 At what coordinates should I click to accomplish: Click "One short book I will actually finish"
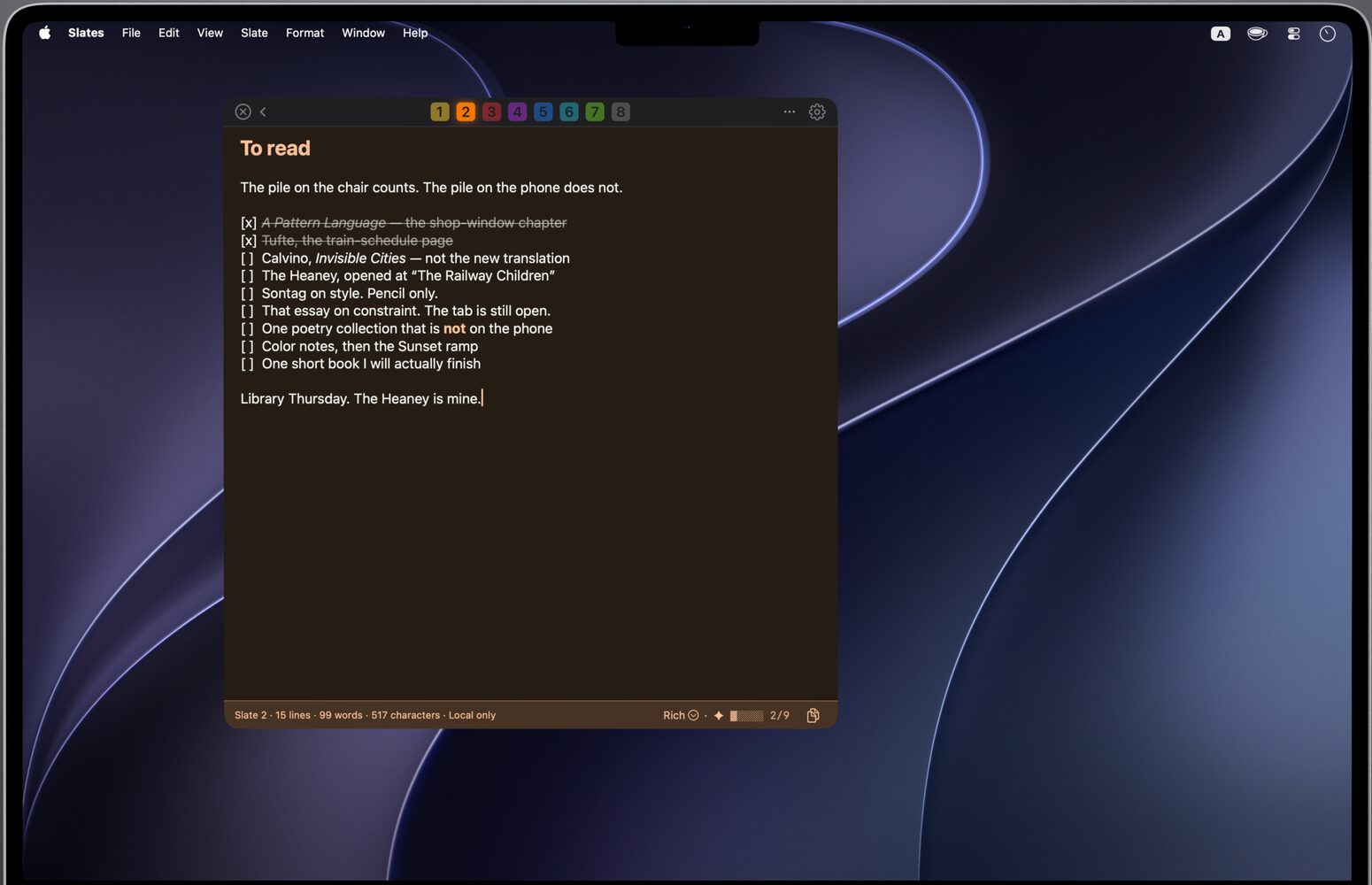point(371,364)
